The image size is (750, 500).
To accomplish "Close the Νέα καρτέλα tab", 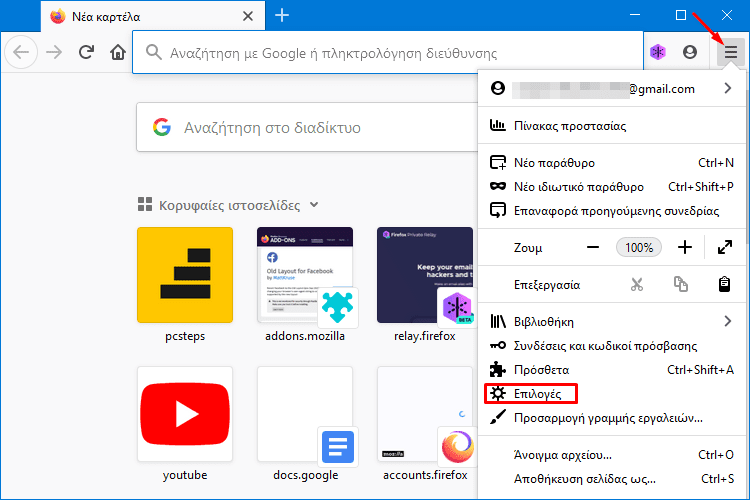I will [x=248, y=16].
